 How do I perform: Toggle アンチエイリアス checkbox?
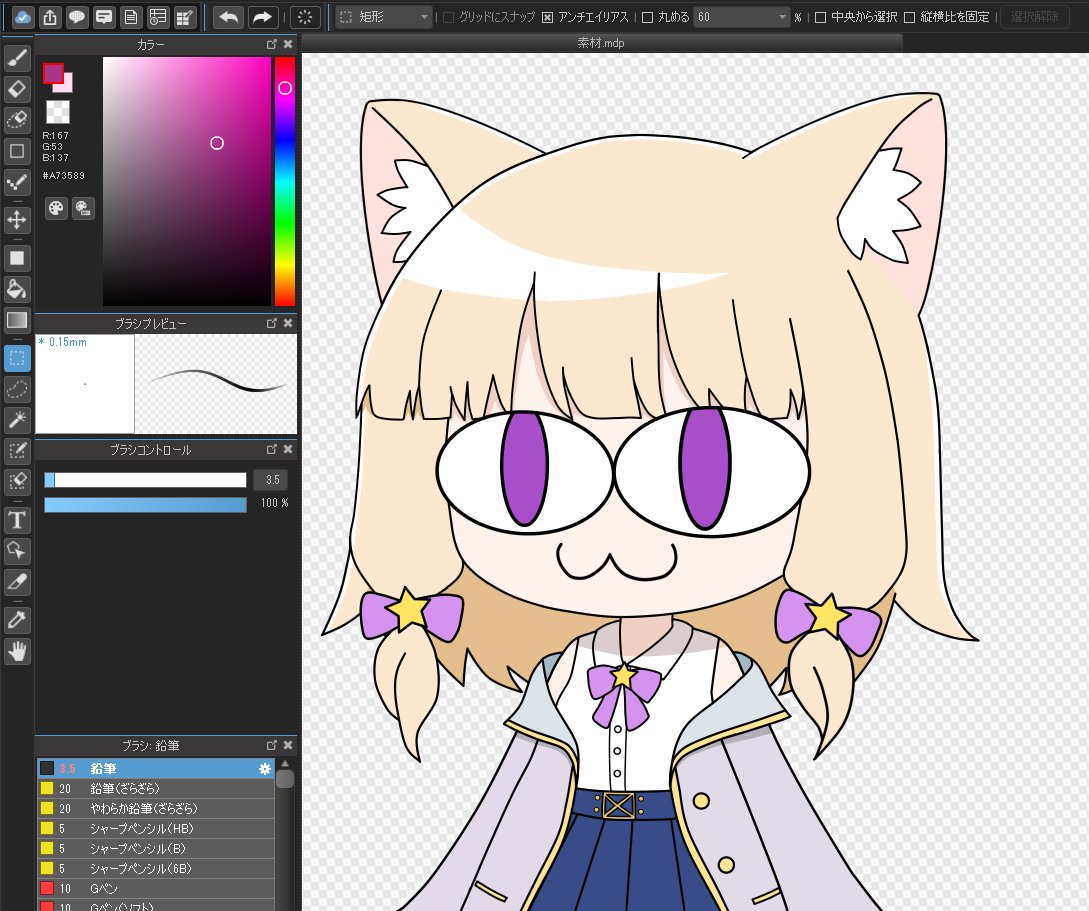(547, 17)
